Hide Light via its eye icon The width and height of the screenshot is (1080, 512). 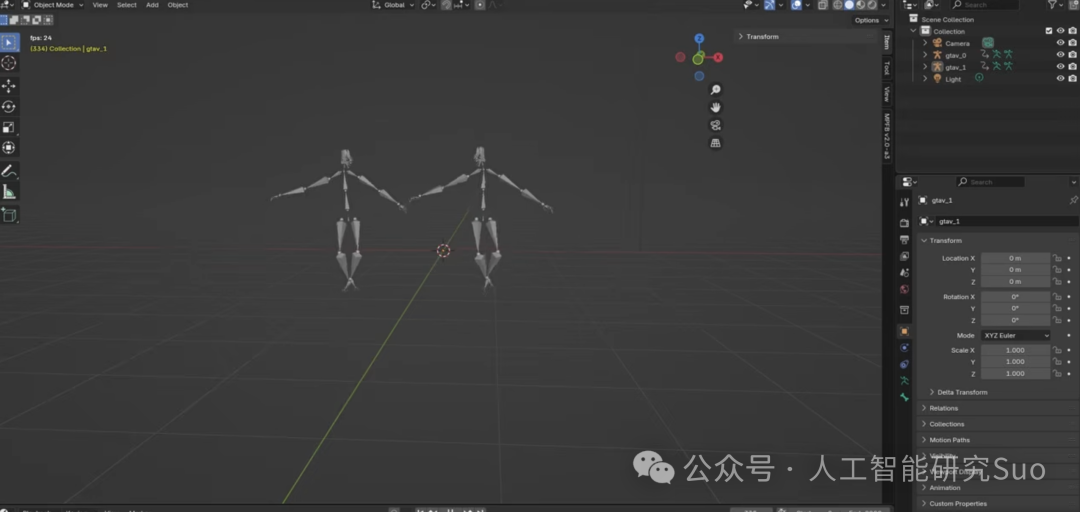[x=1061, y=79]
